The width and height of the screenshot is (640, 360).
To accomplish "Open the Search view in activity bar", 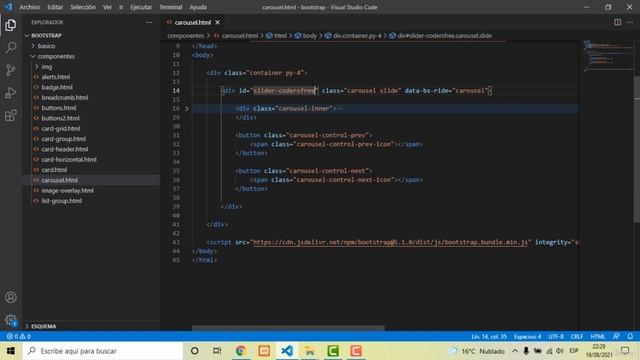I will click(x=11, y=47).
